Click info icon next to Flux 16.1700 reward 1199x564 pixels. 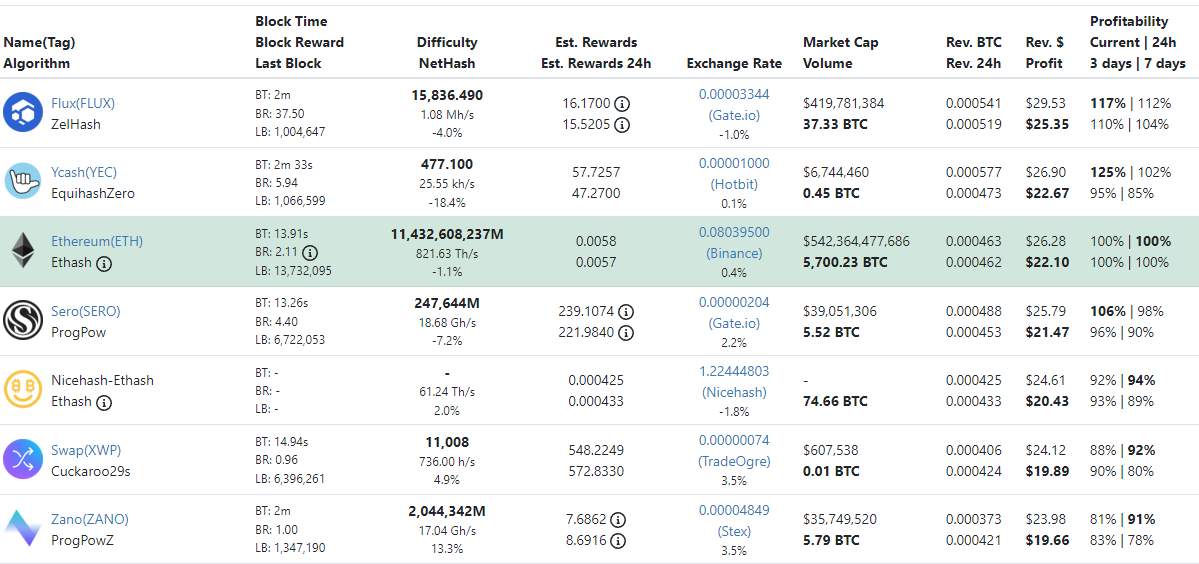pyautogui.click(x=622, y=103)
